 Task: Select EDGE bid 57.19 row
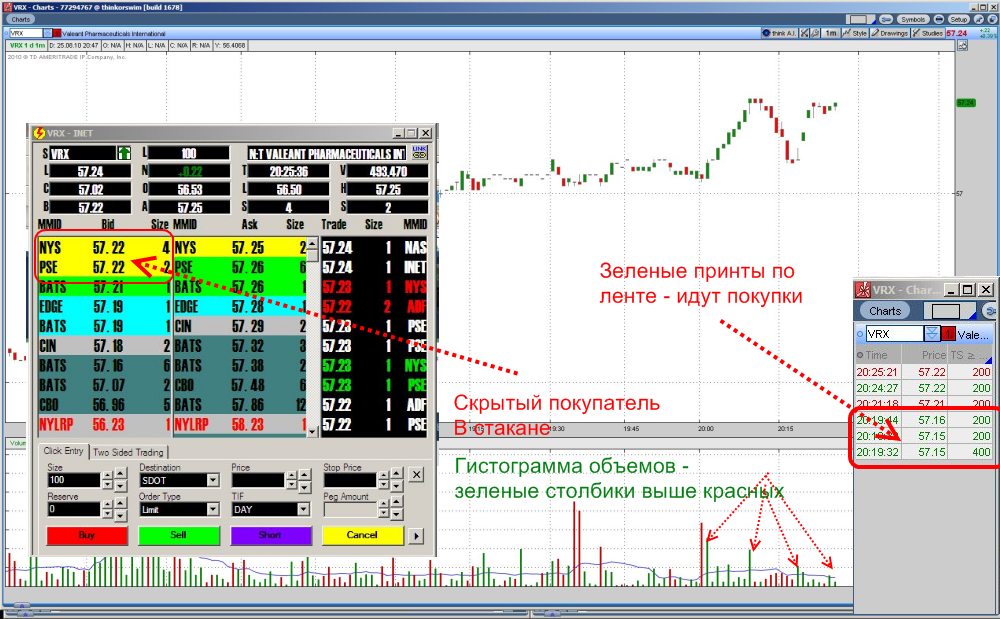click(104, 307)
